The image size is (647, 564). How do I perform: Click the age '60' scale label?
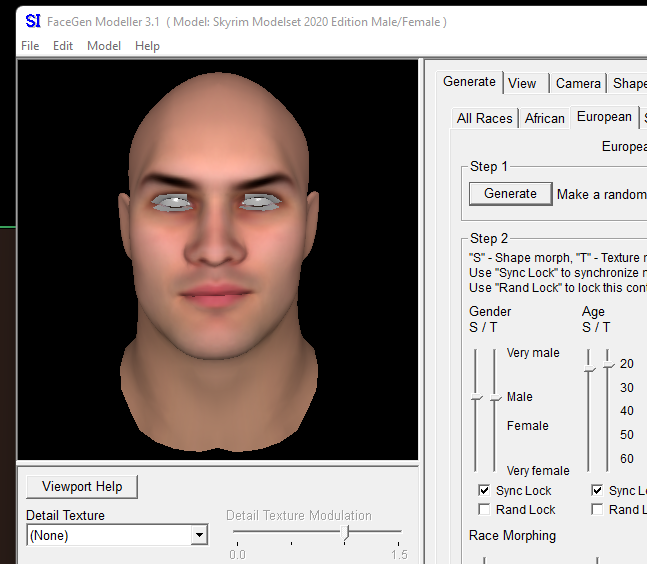pos(627,458)
